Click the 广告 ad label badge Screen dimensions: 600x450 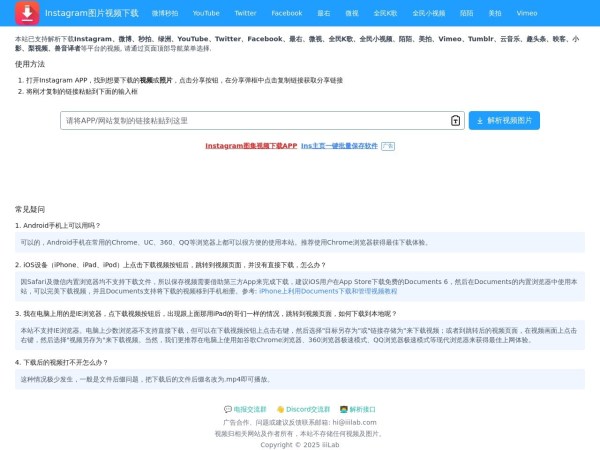(388, 145)
